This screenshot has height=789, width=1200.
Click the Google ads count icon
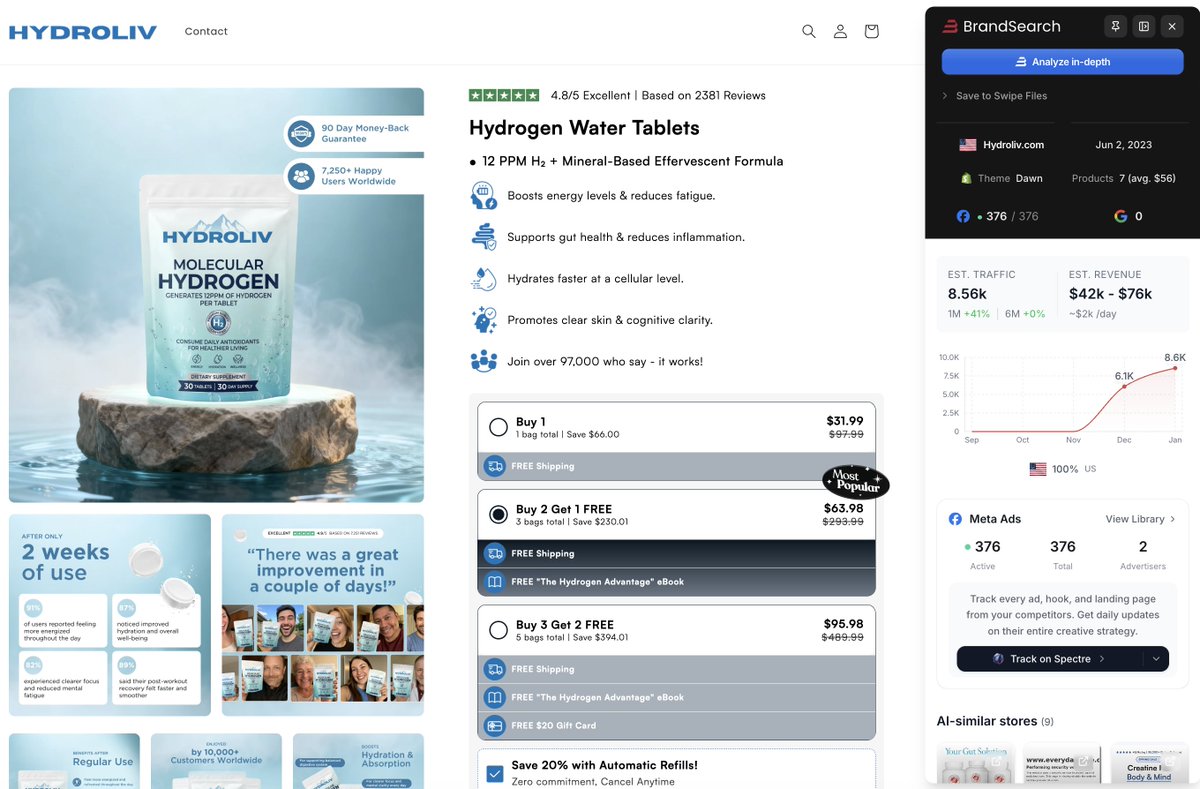click(1121, 216)
